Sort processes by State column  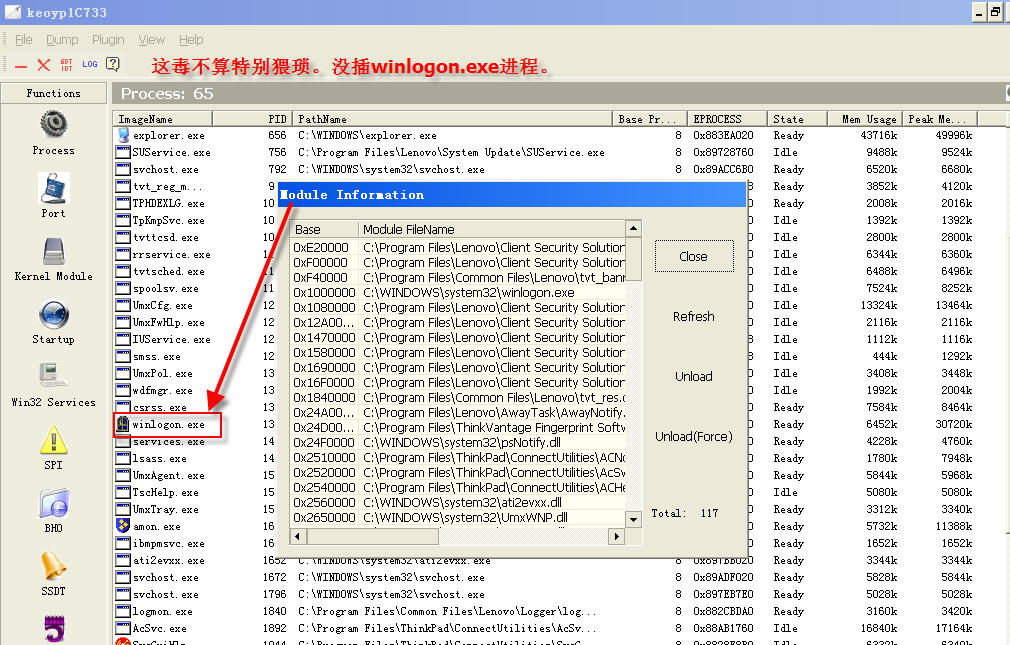[x=797, y=119]
